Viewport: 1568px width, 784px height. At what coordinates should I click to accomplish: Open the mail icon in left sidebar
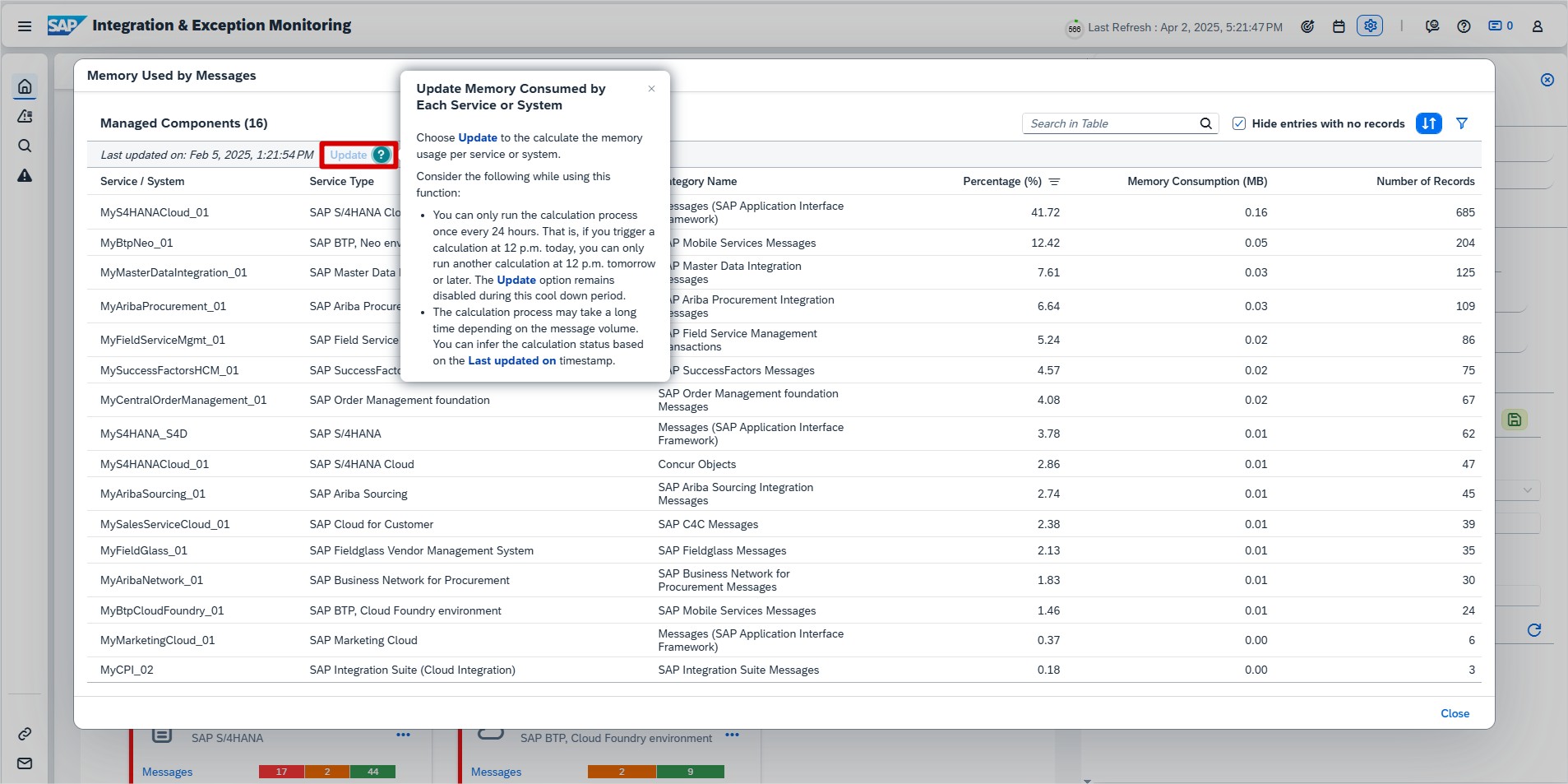pyautogui.click(x=25, y=763)
